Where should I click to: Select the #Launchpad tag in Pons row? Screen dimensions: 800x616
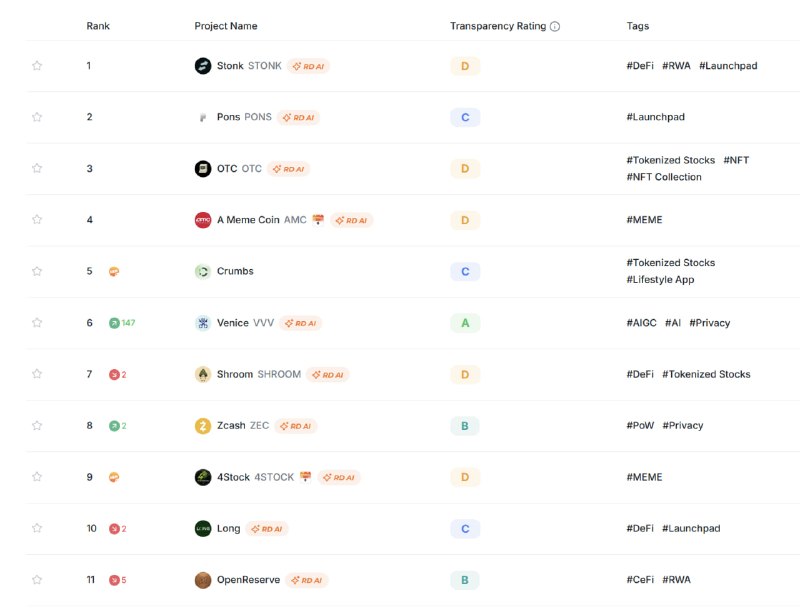tap(656, 117)
